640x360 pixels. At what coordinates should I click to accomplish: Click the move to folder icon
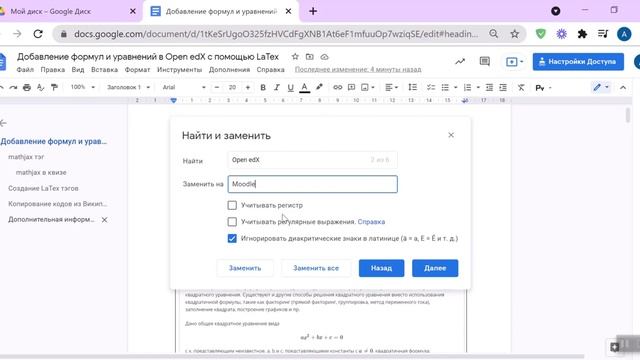(310, 57)
